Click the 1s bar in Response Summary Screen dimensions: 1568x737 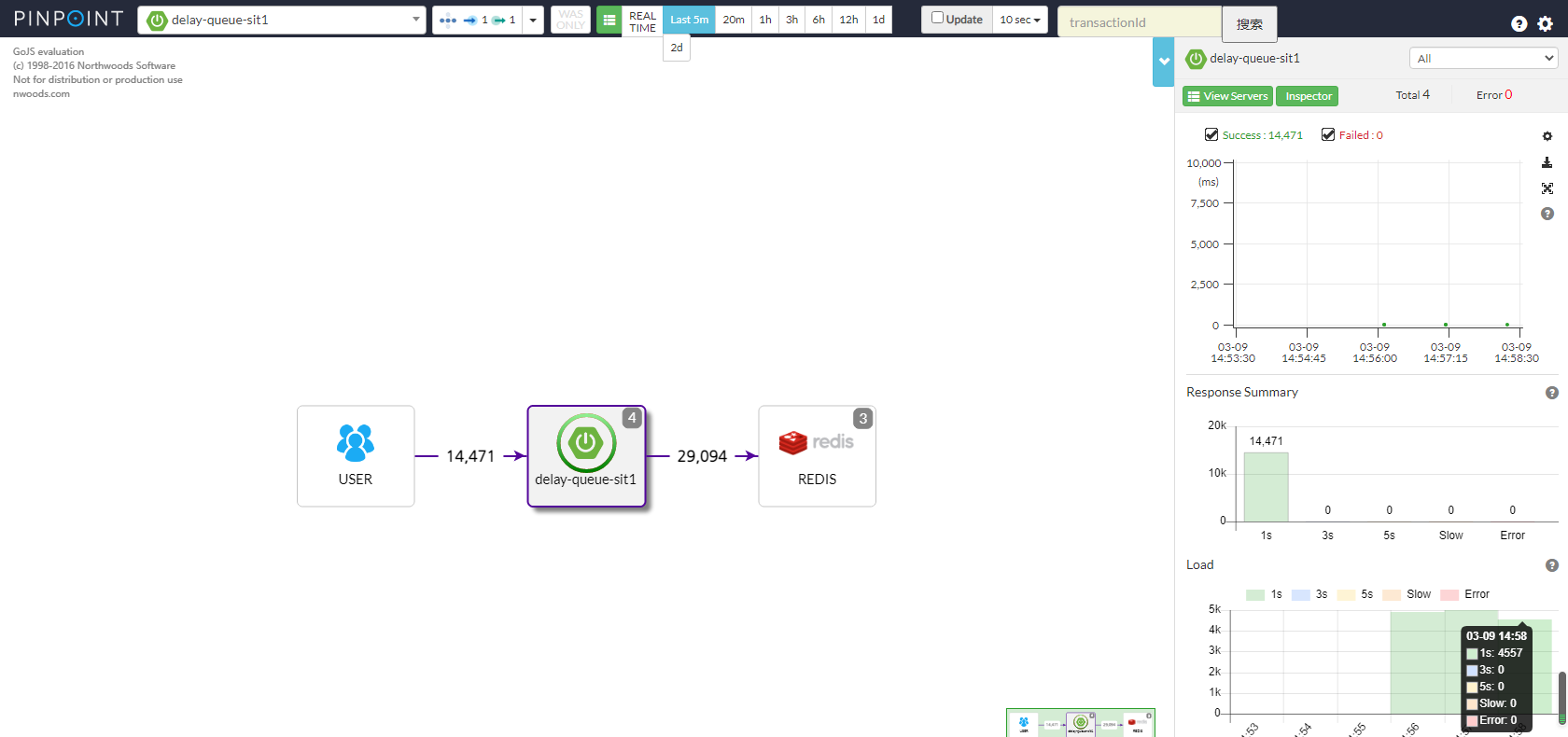point(1267,487)
